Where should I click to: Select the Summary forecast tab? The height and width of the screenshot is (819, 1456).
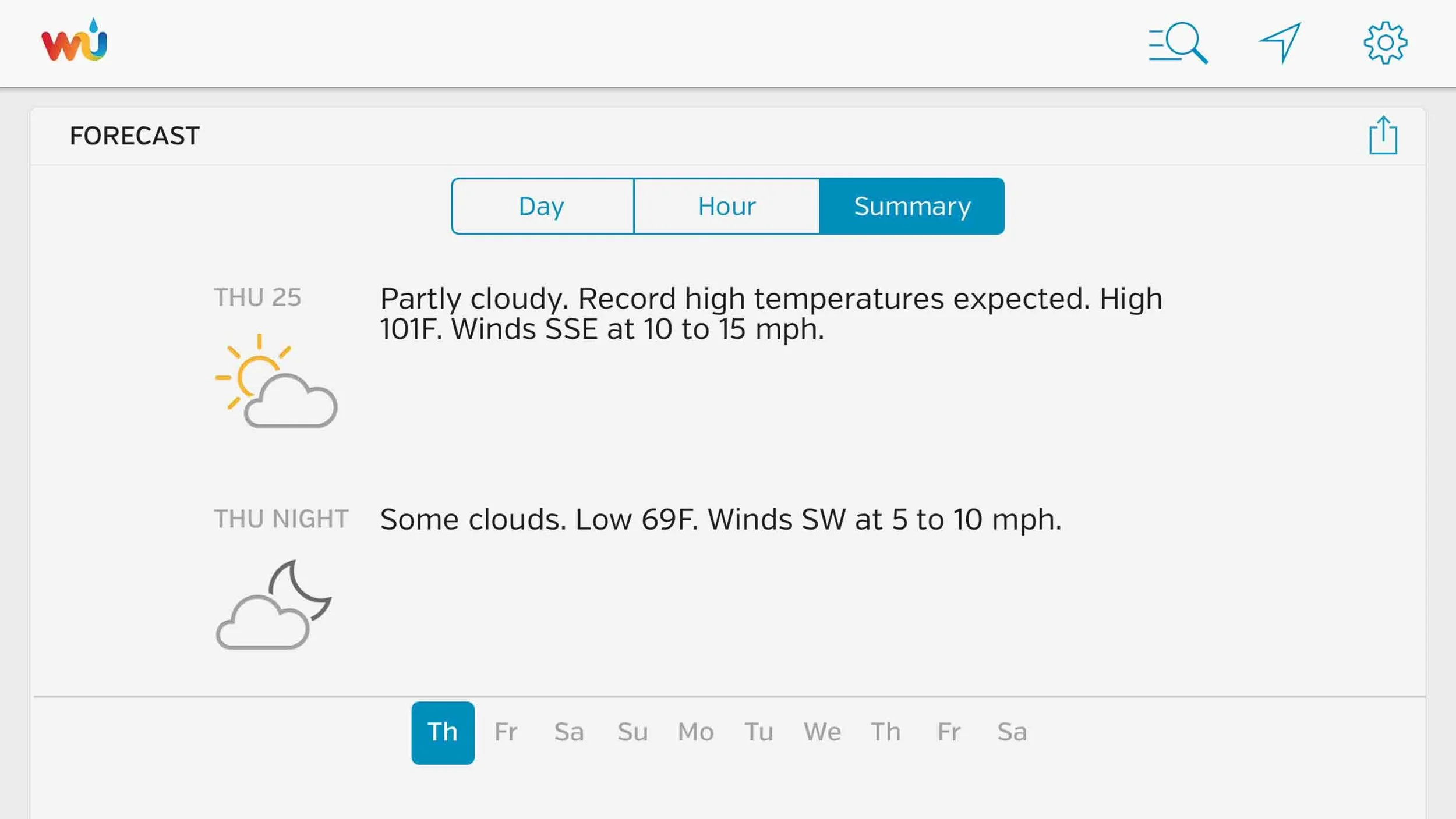911,206
